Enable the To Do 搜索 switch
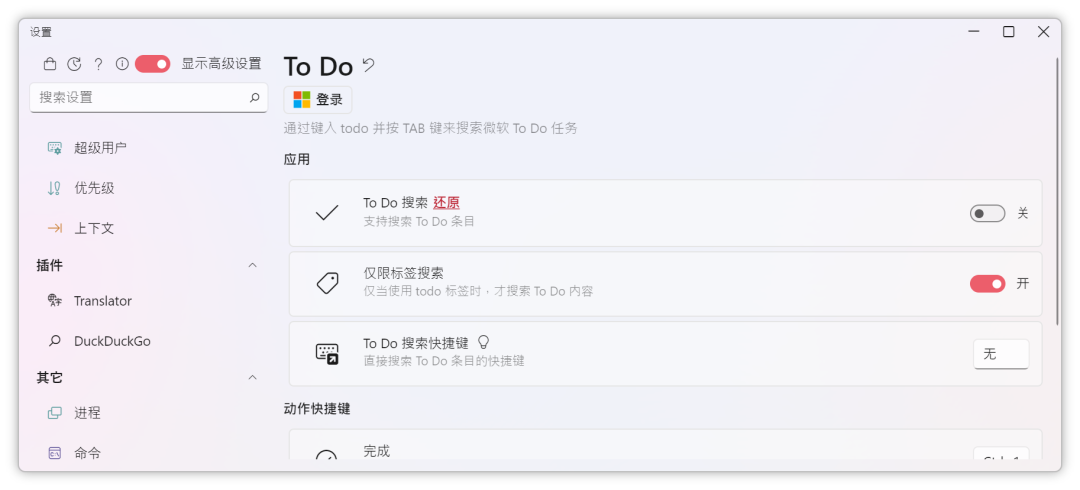1080x490 pixels. 987,214
